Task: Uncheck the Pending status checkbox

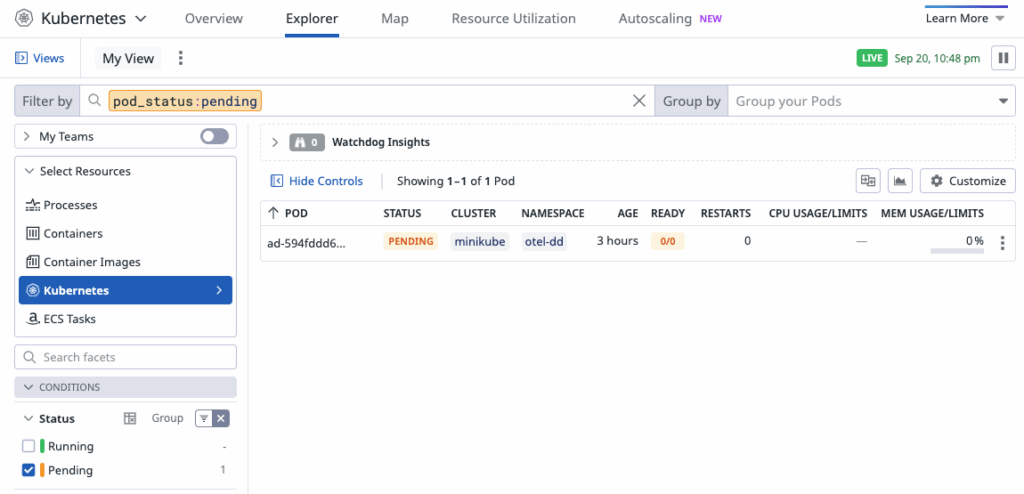Action: point(28,470)
